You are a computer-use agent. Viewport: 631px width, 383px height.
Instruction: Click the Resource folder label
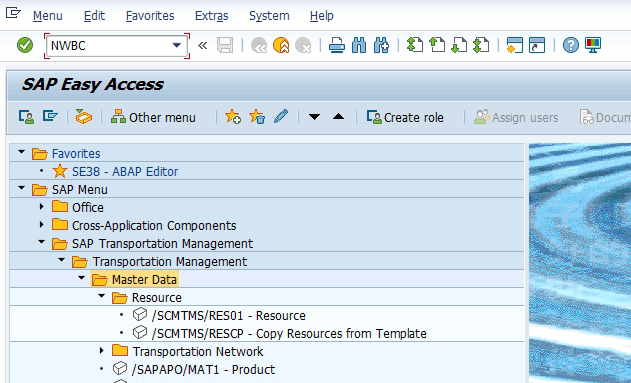[157, 298]
